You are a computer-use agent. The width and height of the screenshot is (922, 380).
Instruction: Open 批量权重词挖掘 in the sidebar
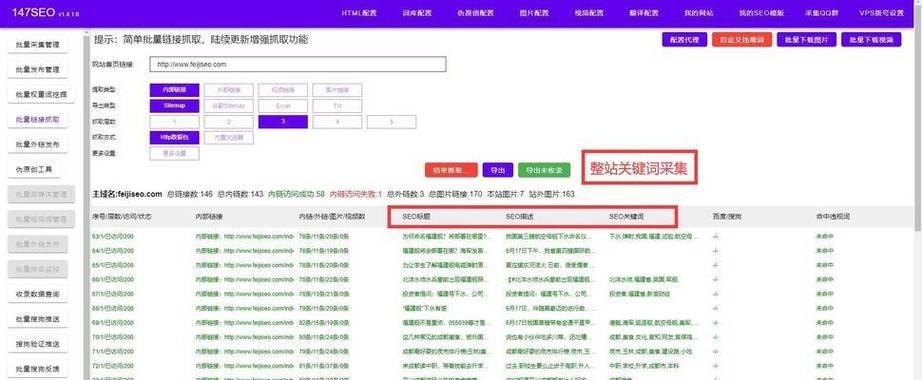pos(41,94)
